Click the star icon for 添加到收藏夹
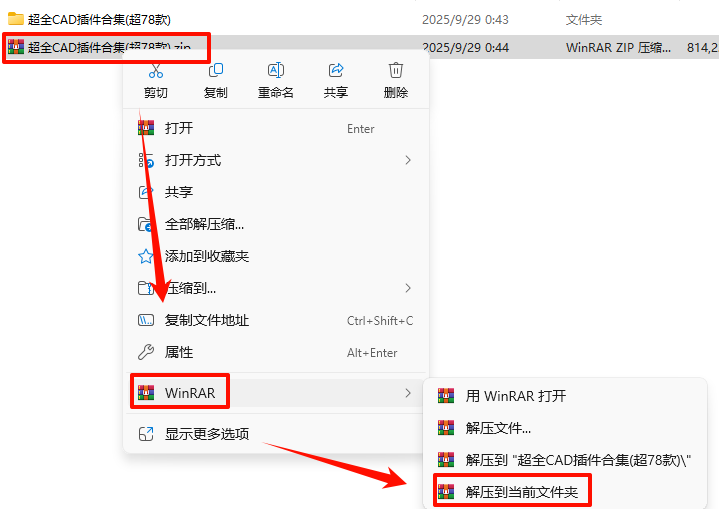The image size is (719, 509). tap(146, 256)
